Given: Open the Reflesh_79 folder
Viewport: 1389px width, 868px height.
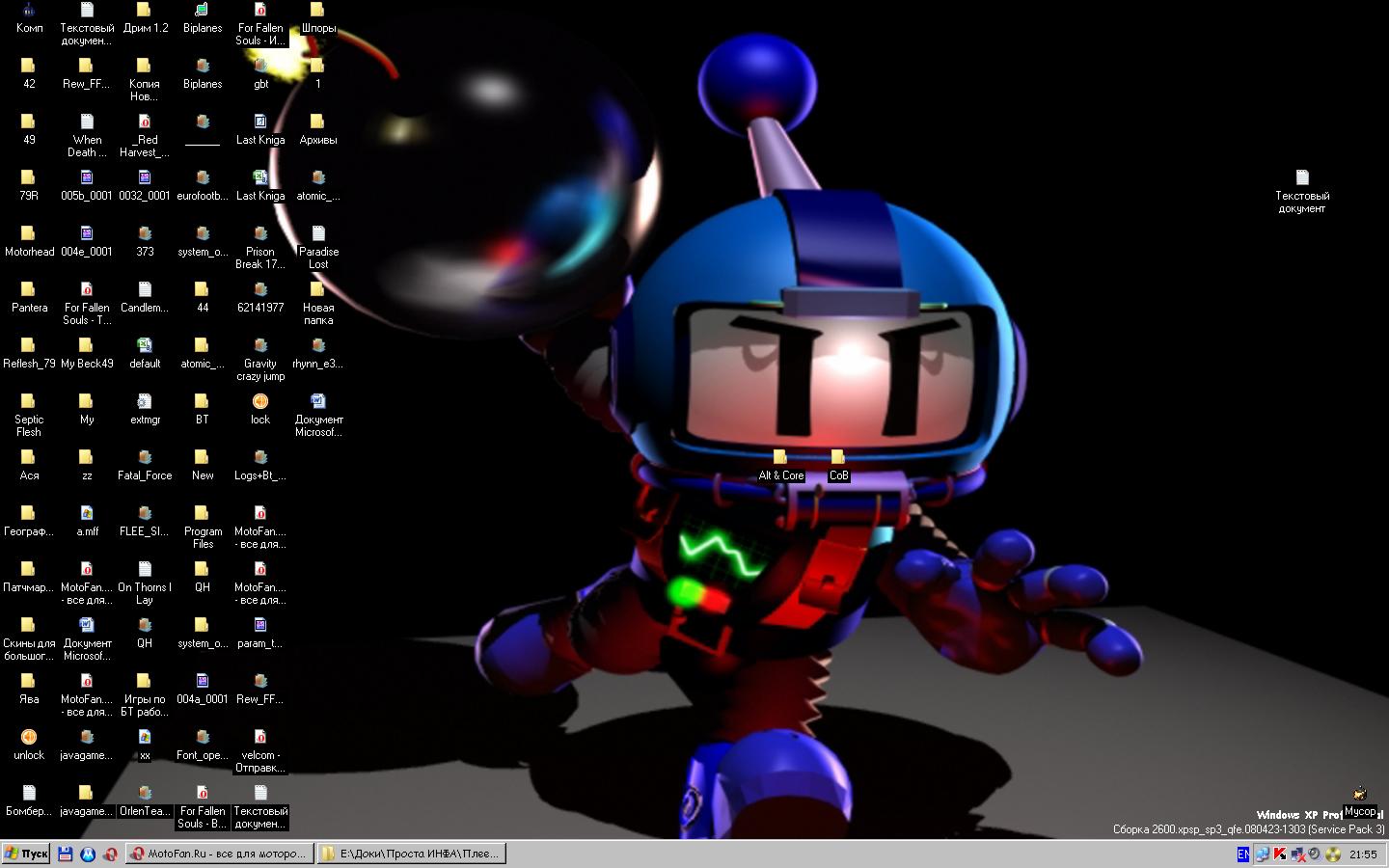Looking at the screenshot, I should click(x=29, y=353).
